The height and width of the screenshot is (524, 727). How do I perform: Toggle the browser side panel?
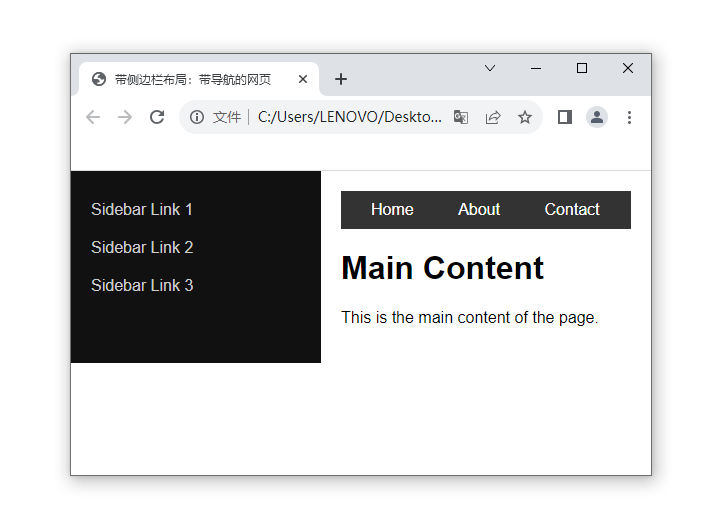[565, 117]
